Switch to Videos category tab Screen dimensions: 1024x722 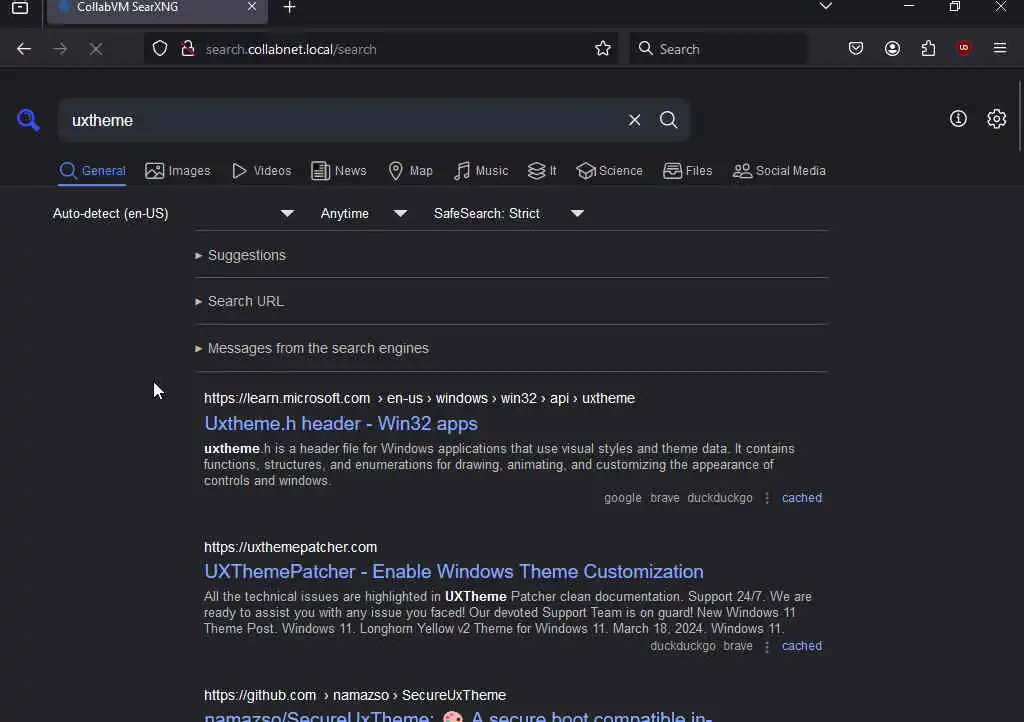[x=261, y=171]
